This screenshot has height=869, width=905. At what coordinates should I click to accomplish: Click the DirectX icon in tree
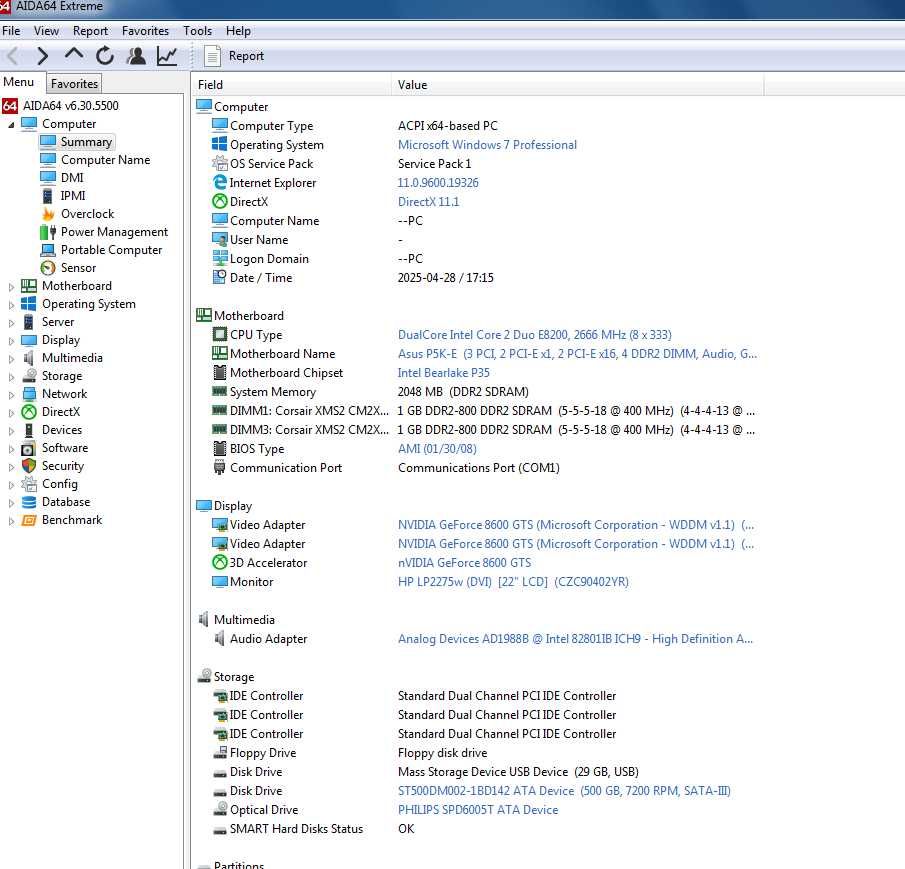[x=29, y=411]
